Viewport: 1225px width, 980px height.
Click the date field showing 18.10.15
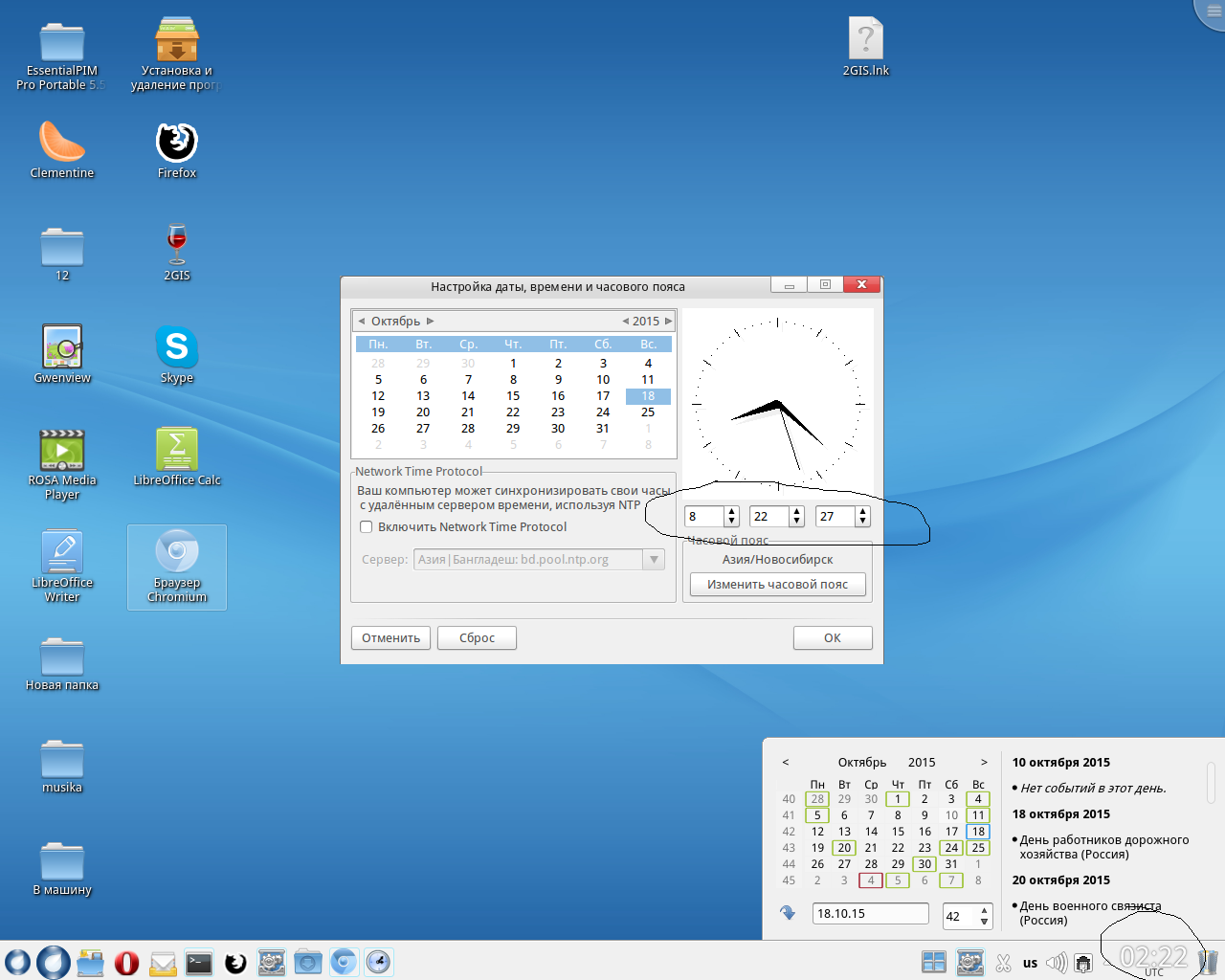(870, 914)
